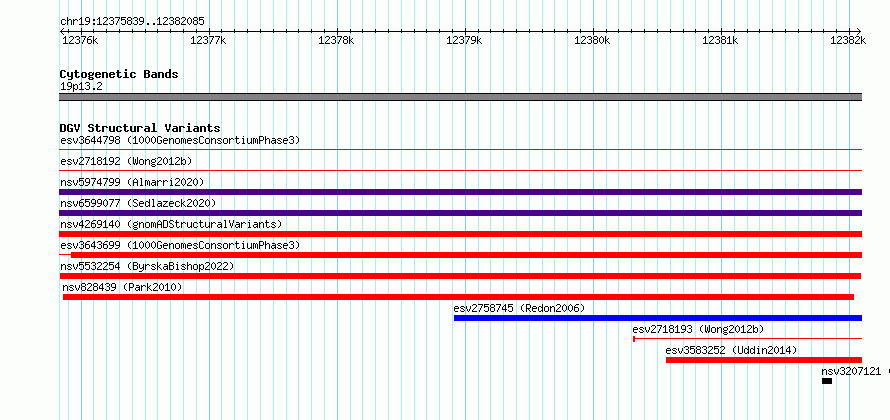Click the red bar of esv3583252
The height and width of the screenshot is (420, 890).
[x=764, y=360]
